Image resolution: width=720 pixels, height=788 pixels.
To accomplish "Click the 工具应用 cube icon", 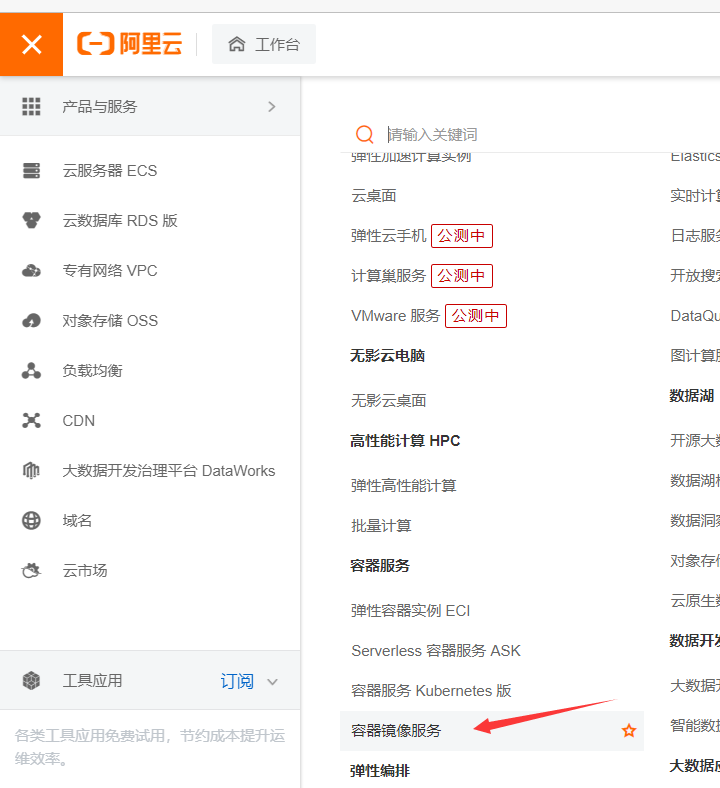I will (31, 680).
